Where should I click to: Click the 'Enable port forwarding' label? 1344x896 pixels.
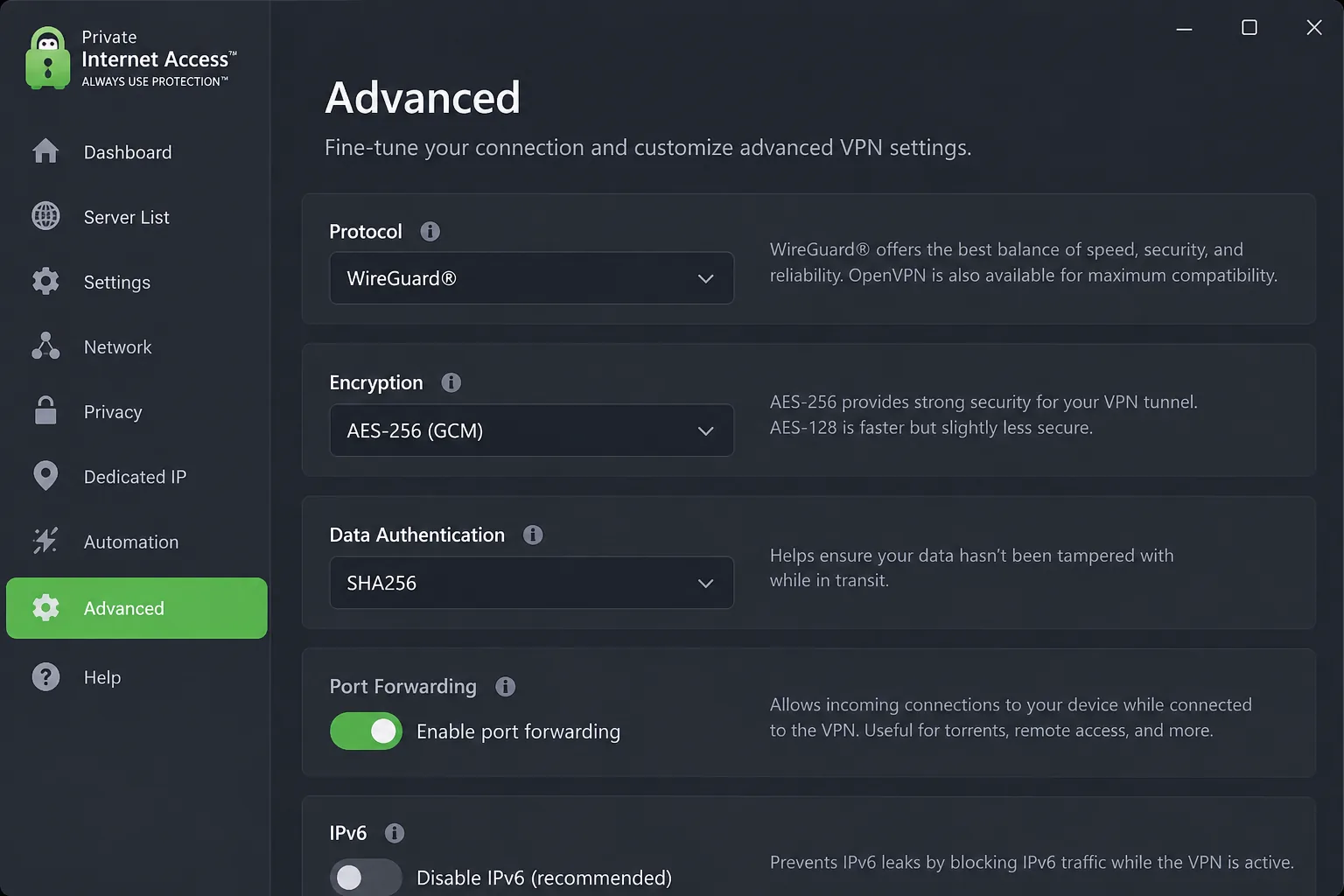point(518,731)
